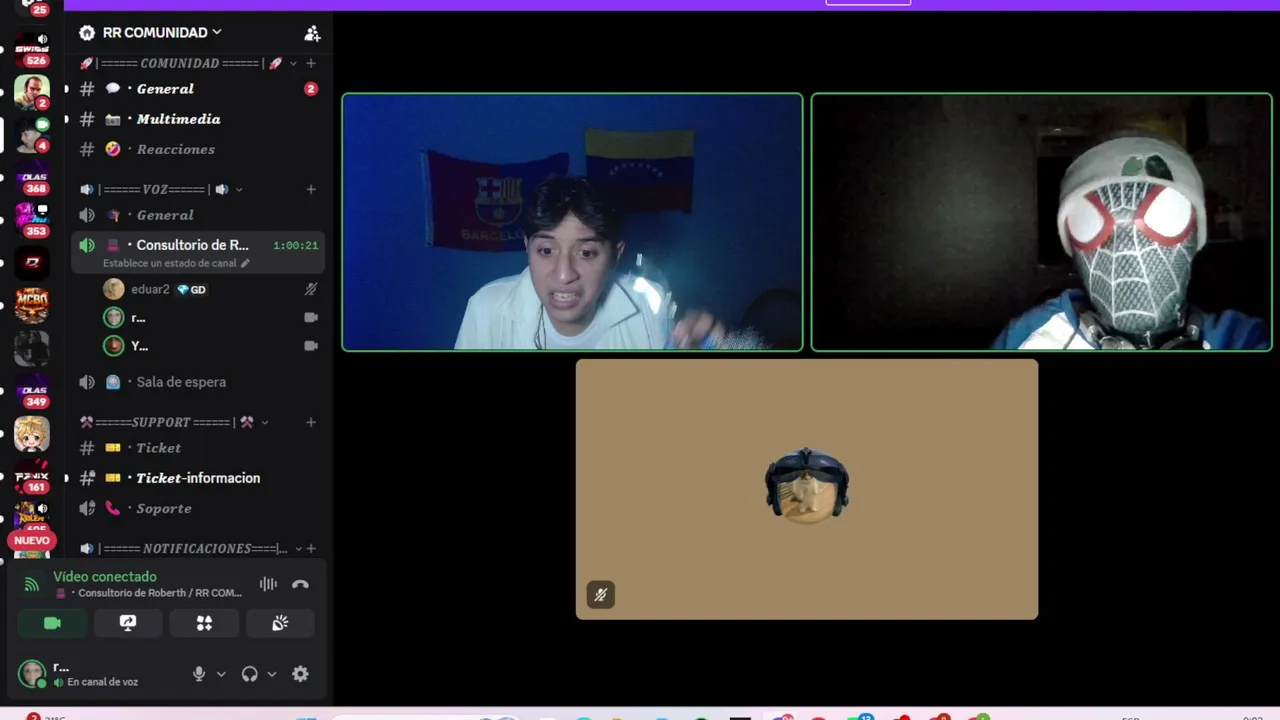Click the camera icon beside user r...

[x=311, y=318]
